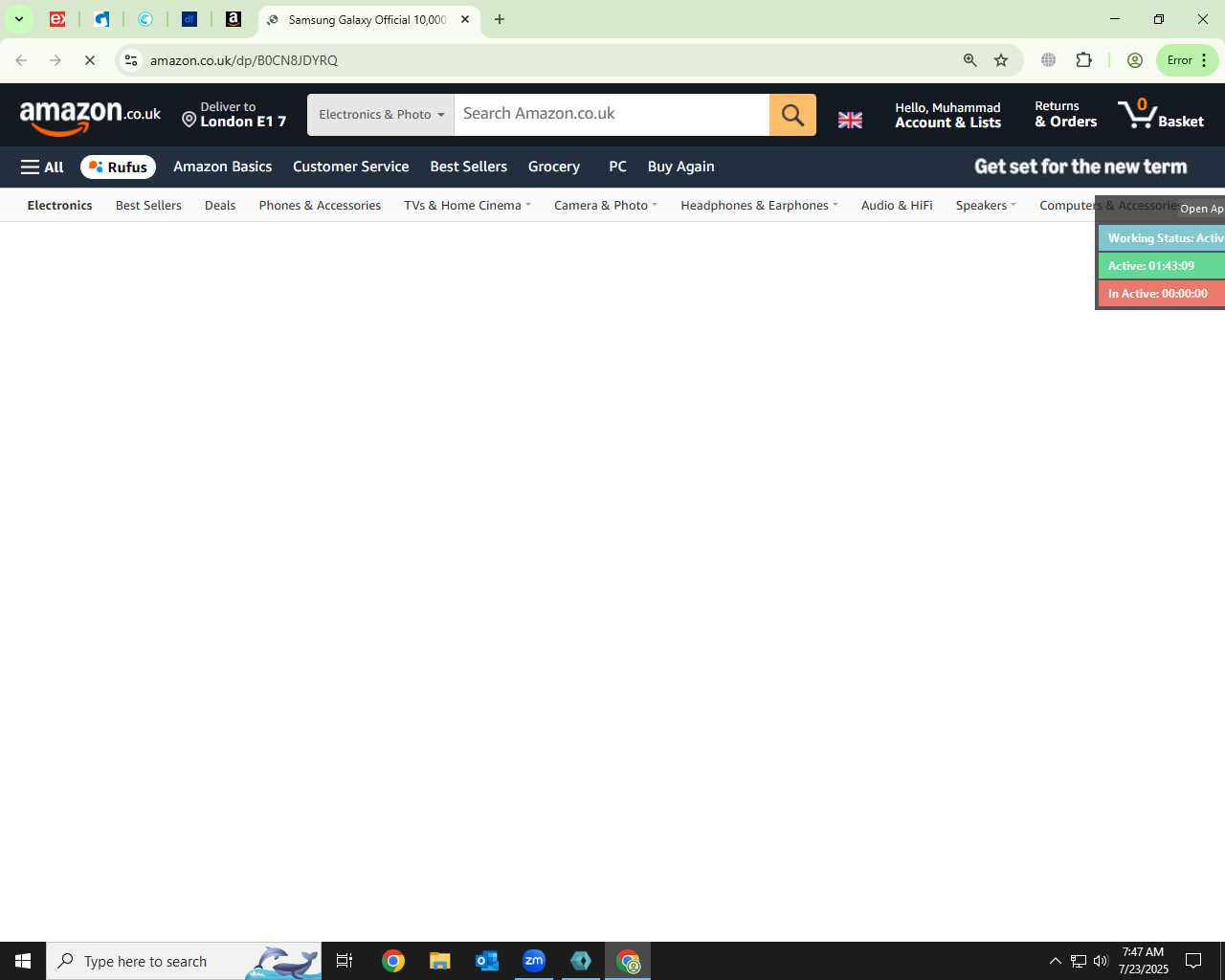Open Phones & Accessories sub-navigation item
Viewport: 1225px width, 980px height.
pos(320,205)
